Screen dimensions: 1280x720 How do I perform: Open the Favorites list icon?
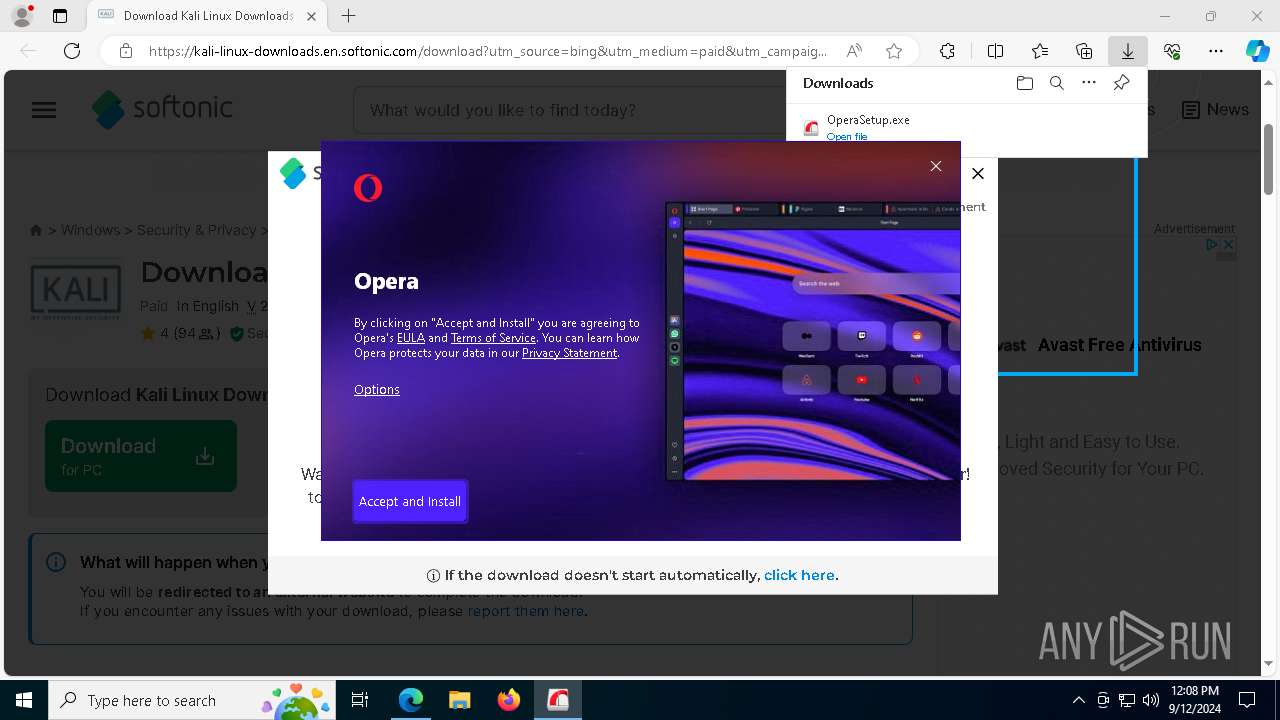click(1040, 51)
